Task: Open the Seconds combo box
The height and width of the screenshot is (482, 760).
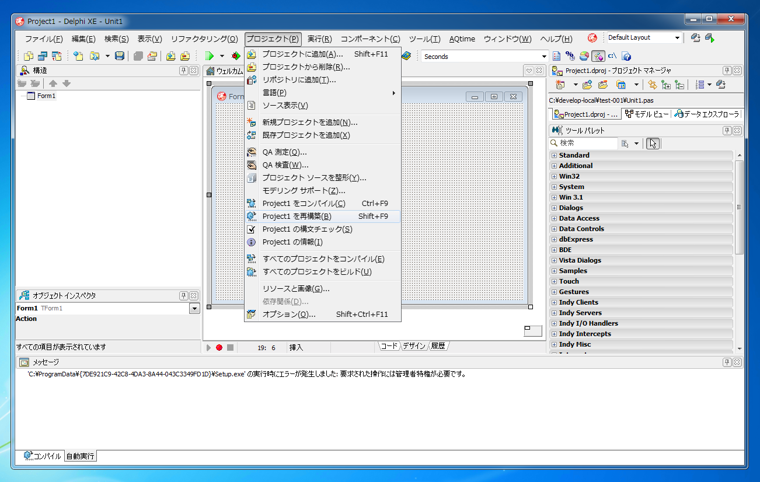Action: 544,56
